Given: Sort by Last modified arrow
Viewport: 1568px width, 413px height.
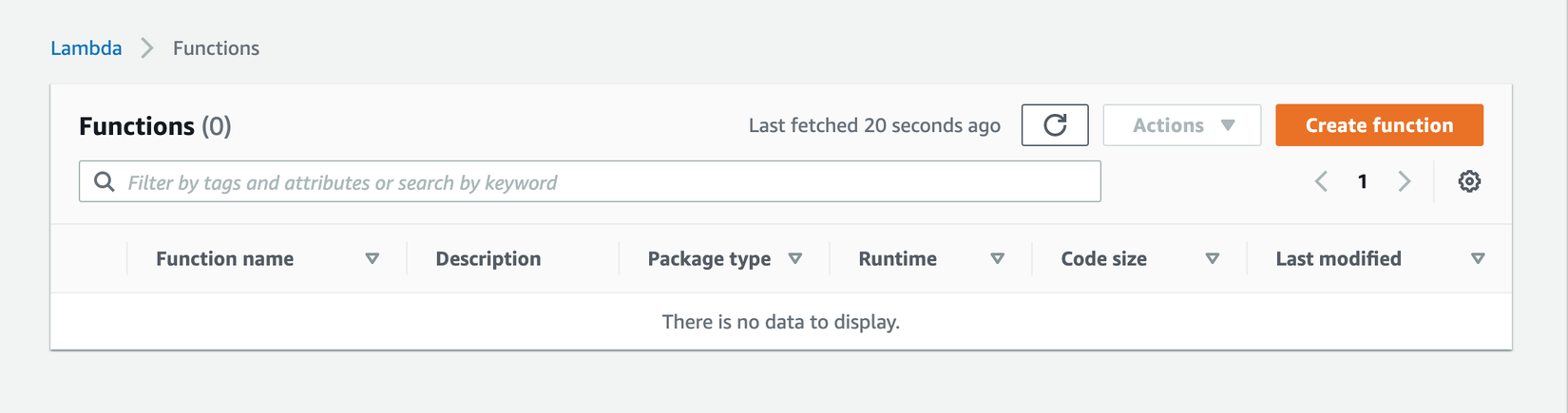Looking at the screenshot, I should coord(1478,258).
